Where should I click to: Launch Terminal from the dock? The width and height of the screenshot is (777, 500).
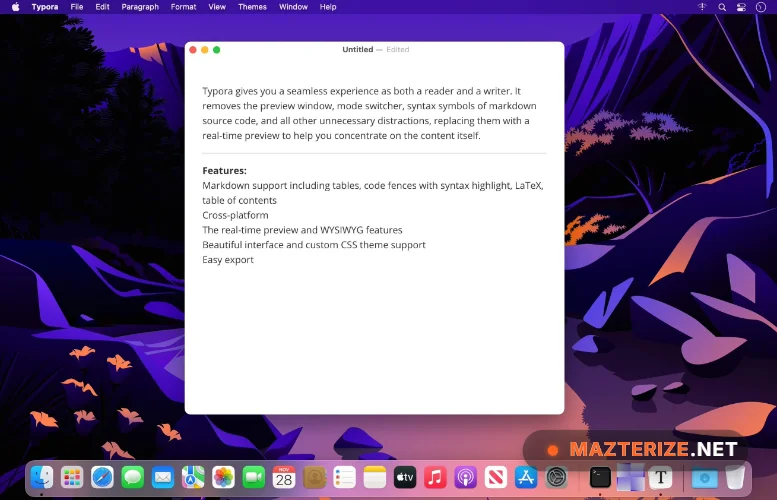[600, 478]
